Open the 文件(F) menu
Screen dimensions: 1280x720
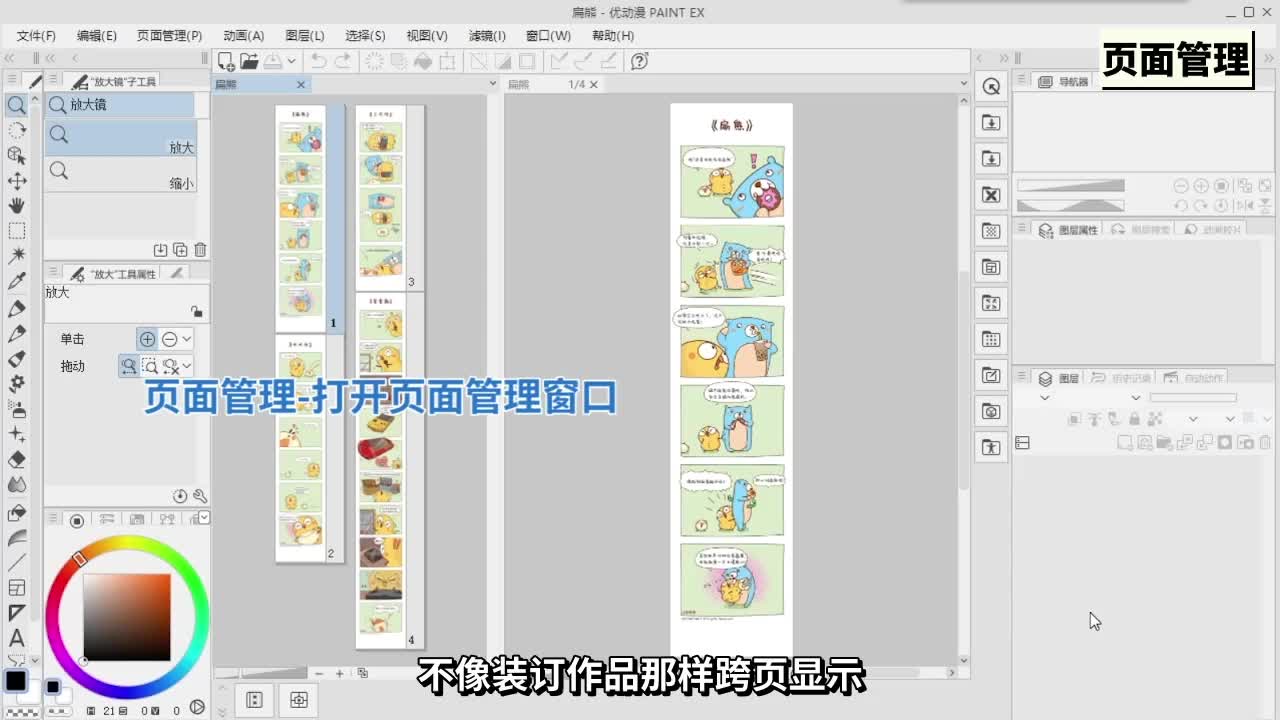(36, 35)
